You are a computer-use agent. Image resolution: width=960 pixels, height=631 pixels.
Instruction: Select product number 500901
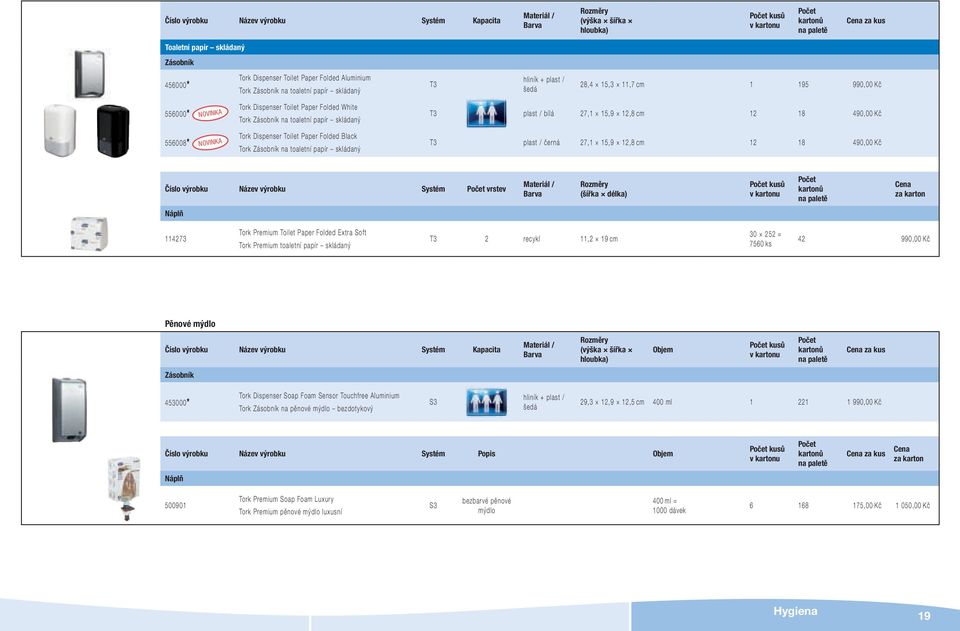coord(175,506)
